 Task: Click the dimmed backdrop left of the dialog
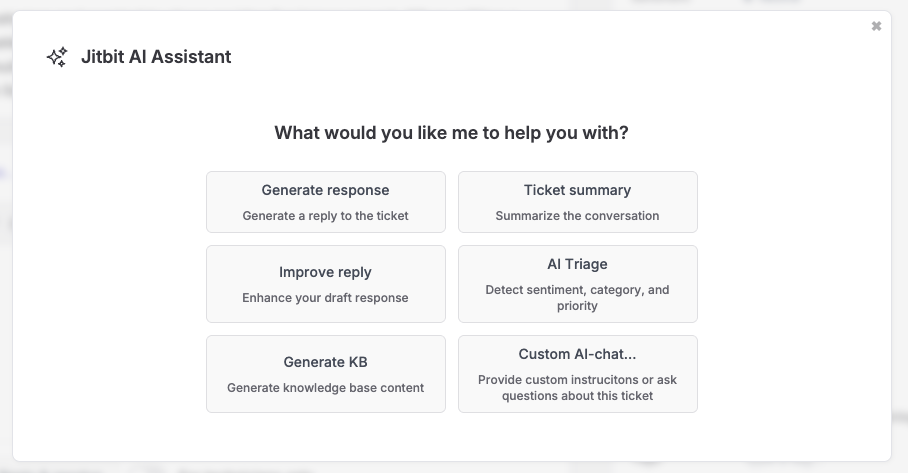point(6,250)
